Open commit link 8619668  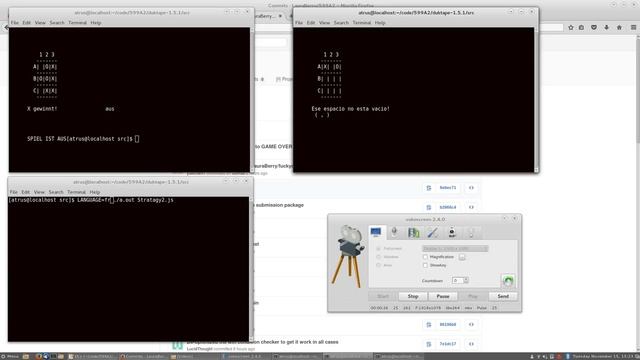coord(448,324)
